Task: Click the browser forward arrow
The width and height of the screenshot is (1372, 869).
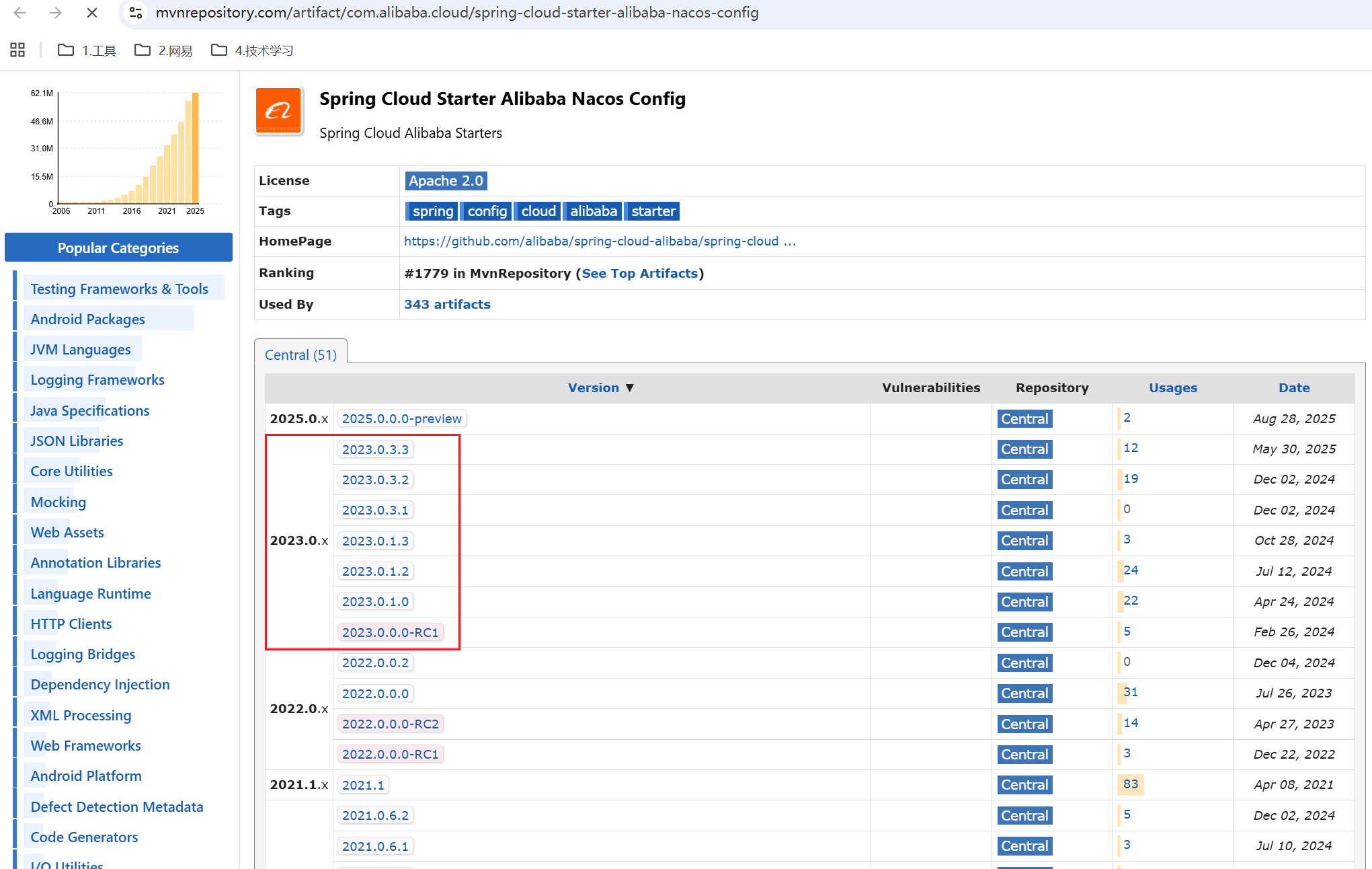Action: pyautogui.click(x=56, y=13)
